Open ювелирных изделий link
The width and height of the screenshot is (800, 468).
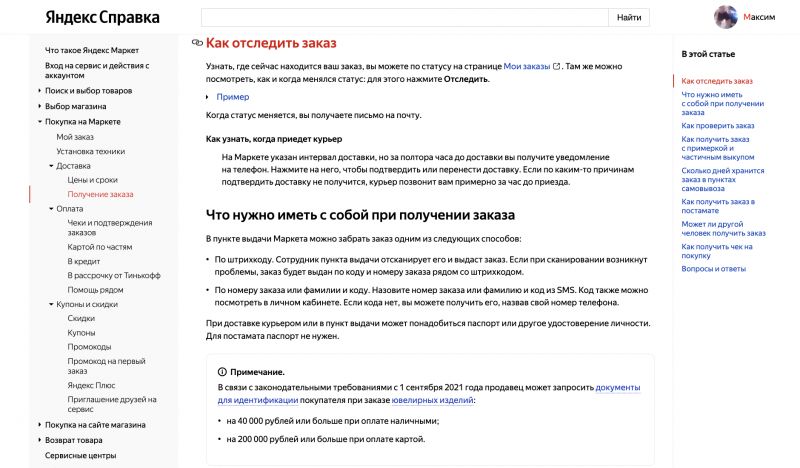click(432, 400)
